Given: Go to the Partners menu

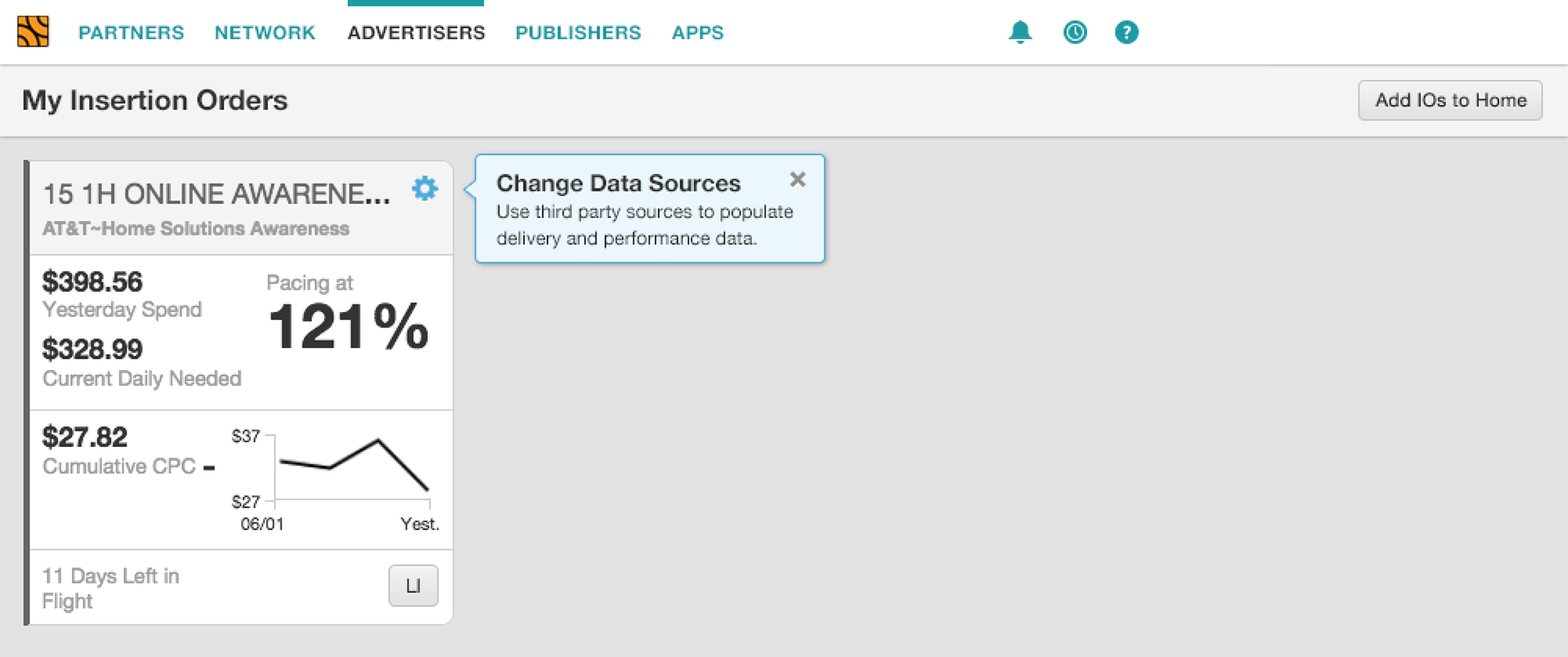Looking at the screenshot, I should [x=131, y=33].
